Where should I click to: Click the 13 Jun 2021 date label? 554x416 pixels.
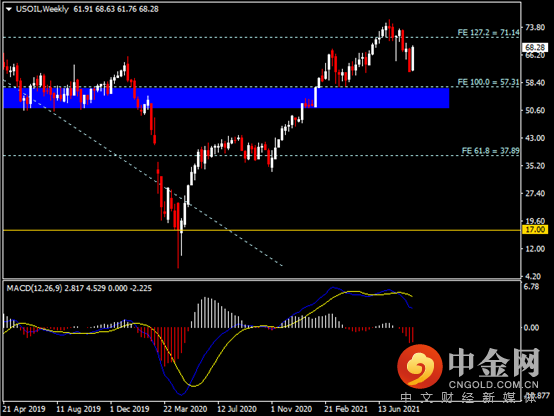tap(399, 409)
